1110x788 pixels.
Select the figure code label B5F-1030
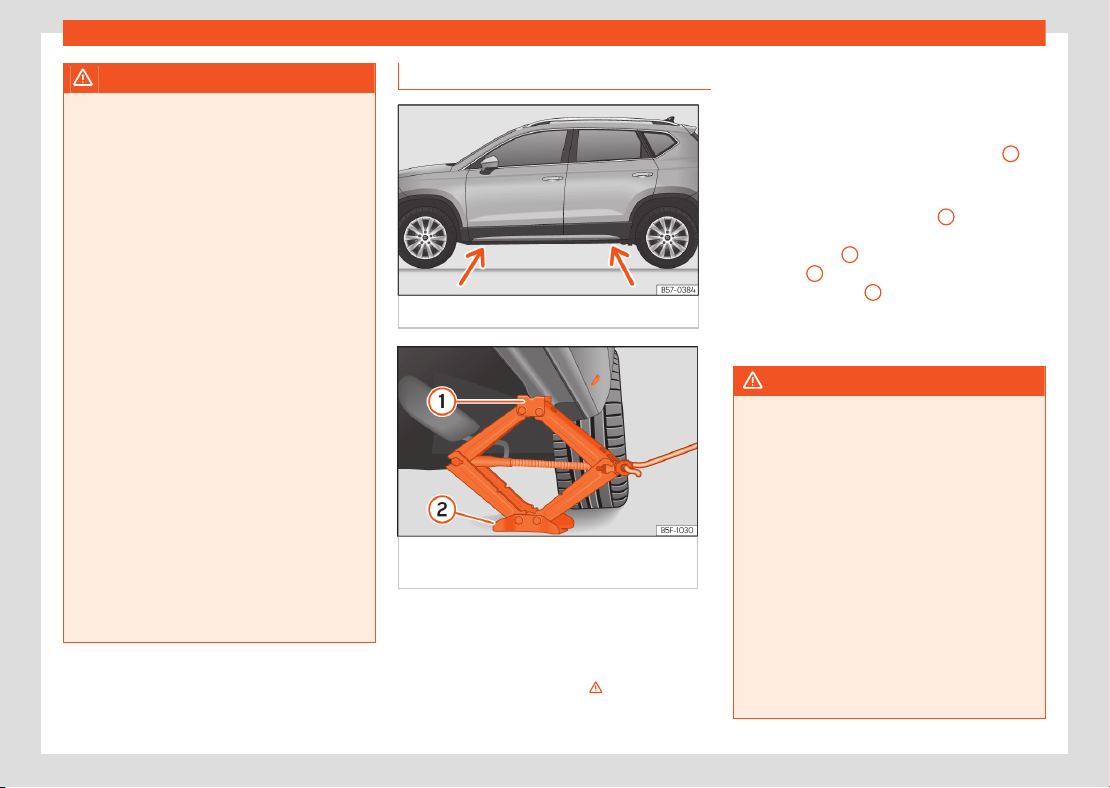coord(677,530)
